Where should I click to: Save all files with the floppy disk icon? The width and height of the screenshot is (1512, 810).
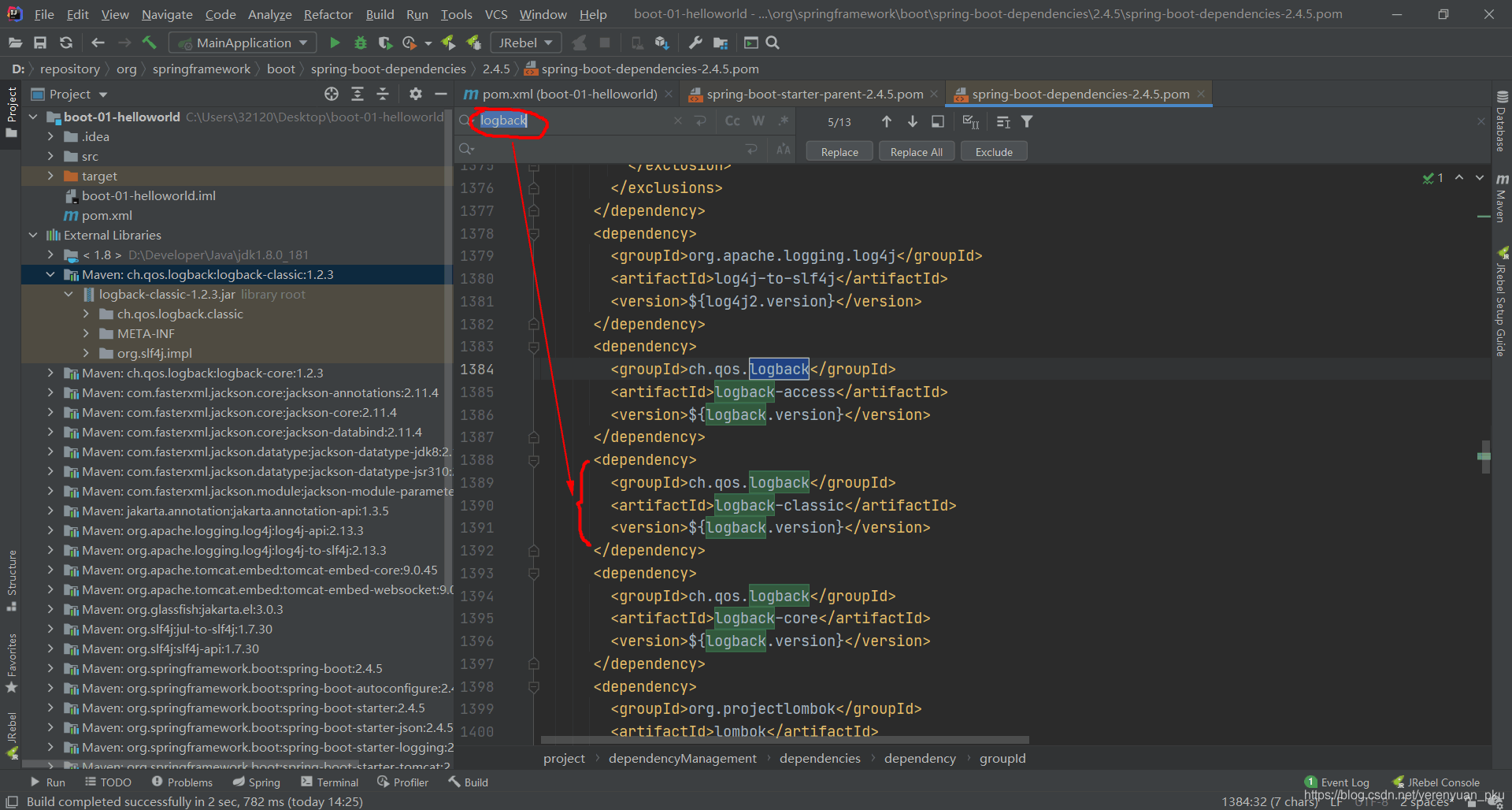click(40, 43)
